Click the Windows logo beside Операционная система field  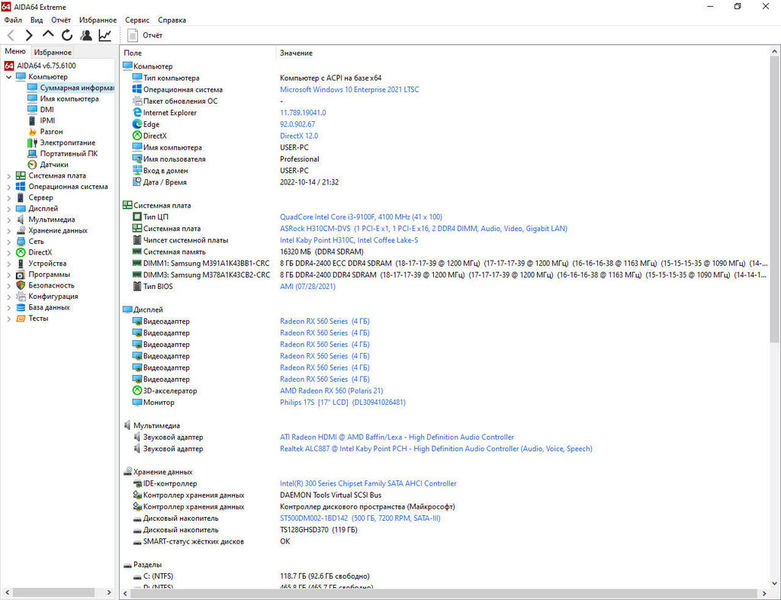(137, 89)
